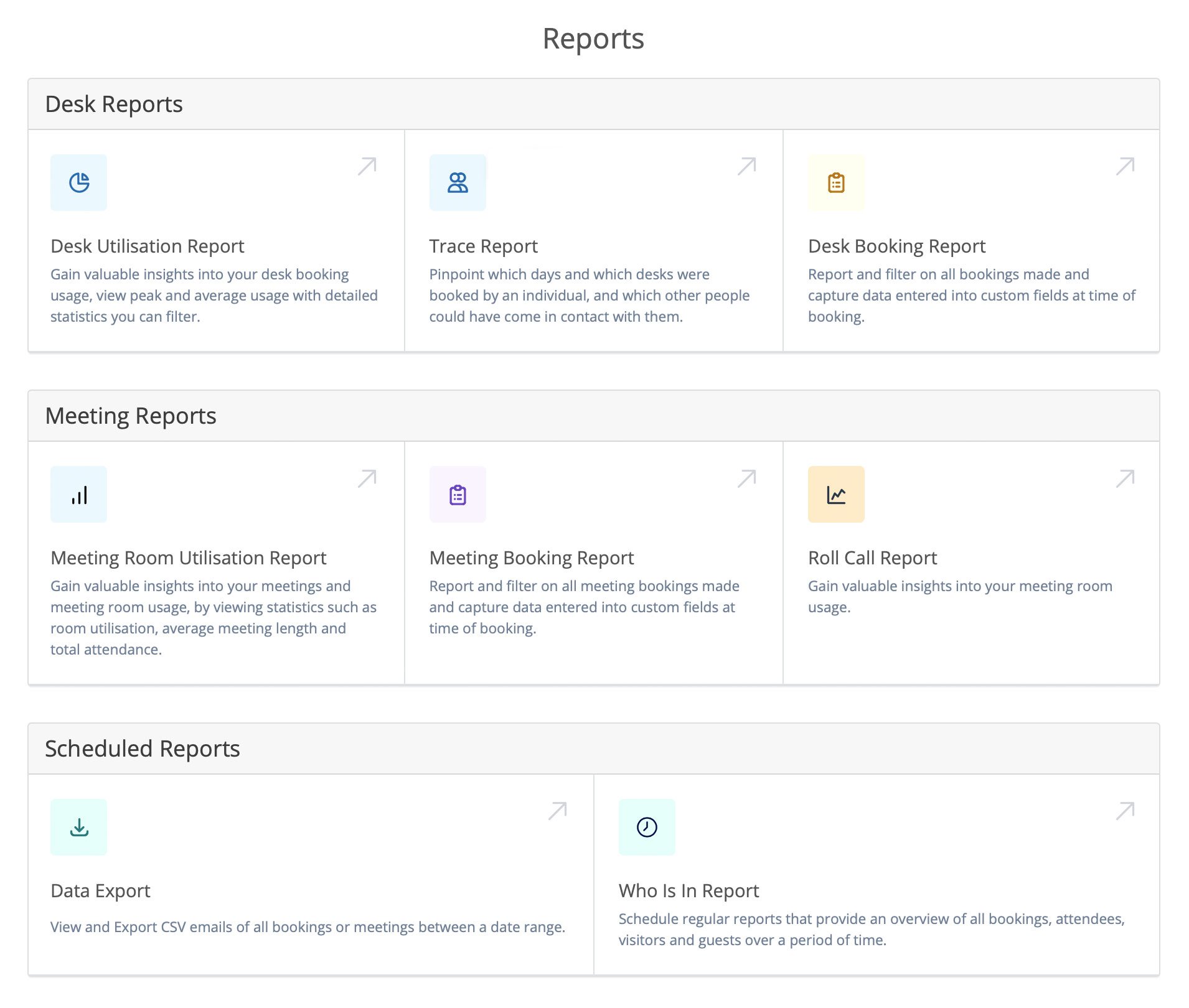Click the Reports page title

(x=593, y=38)
